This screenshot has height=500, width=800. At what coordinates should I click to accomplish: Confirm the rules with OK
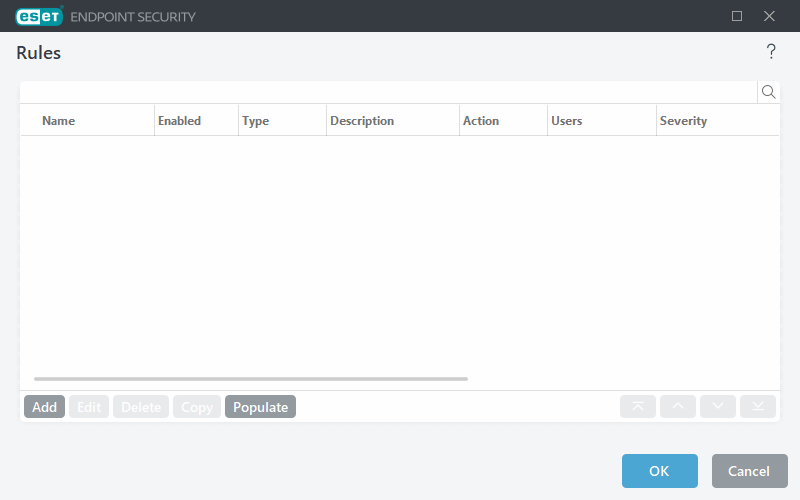pos(659,471)
